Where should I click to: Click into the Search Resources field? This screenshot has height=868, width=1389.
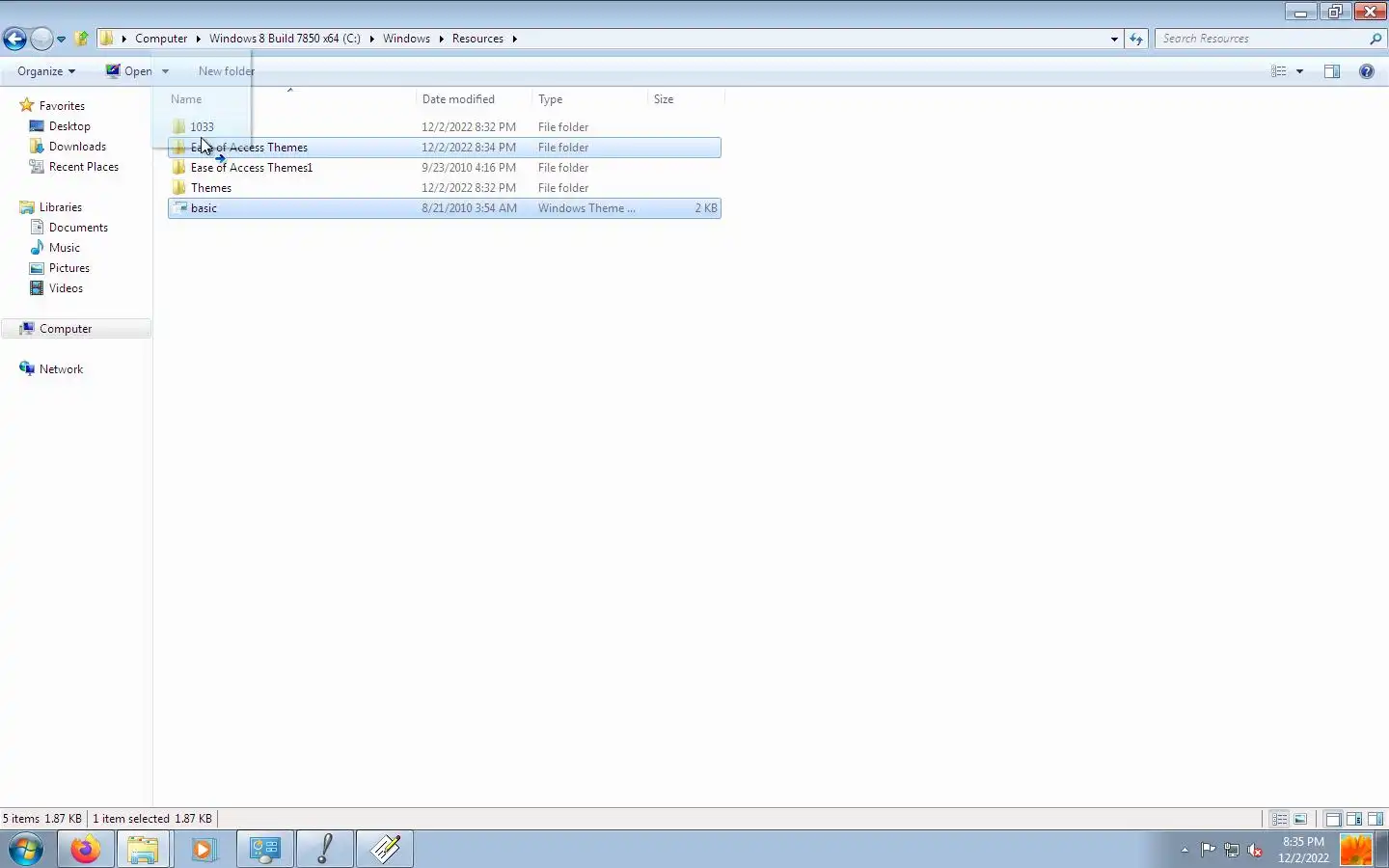(1260, 39)
